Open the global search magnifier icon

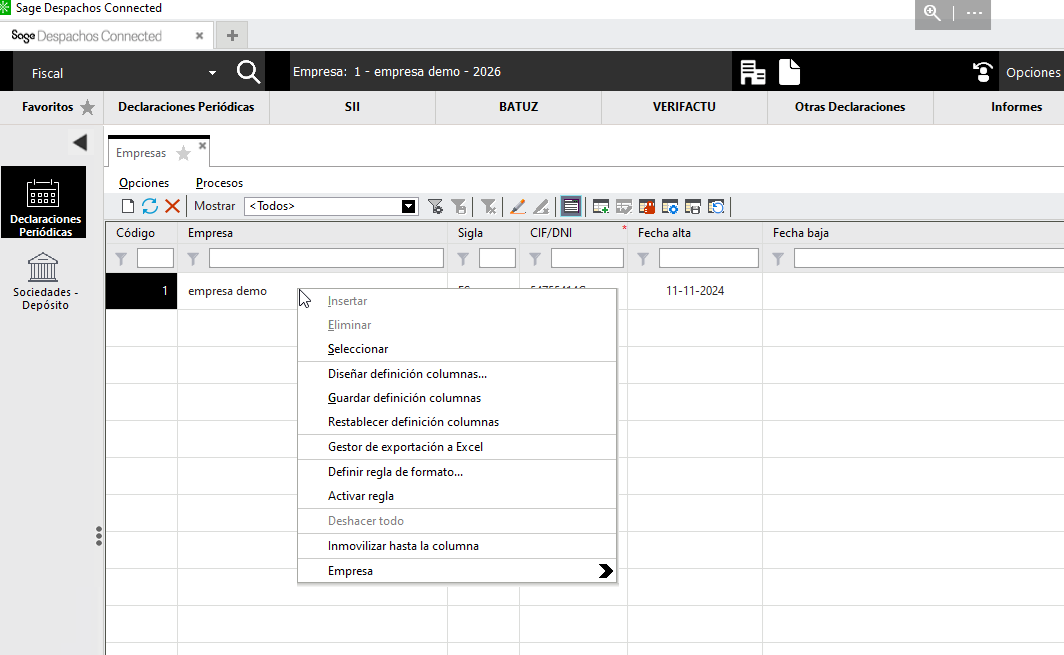coord(248,72)
